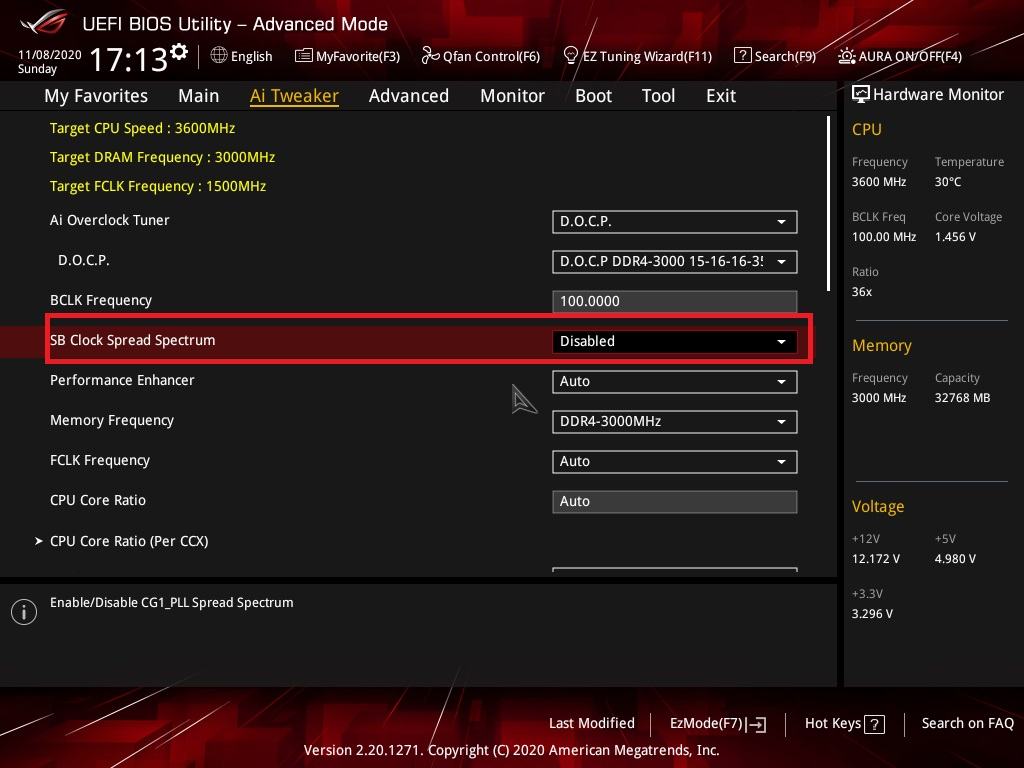The width and height of the screenshot is (1024, 768).
Task: Open the Performance Enhancer dropdown
Action: (675, 381)
